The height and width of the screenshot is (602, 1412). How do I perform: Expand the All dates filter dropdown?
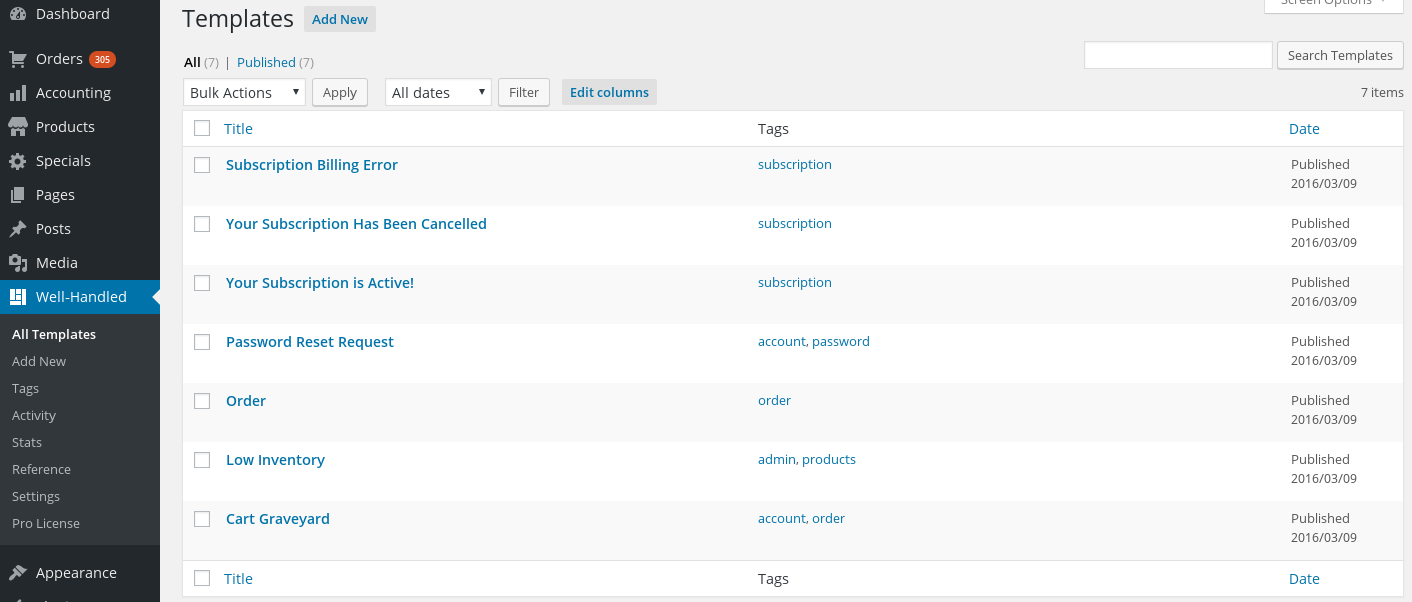click(438, 92)
